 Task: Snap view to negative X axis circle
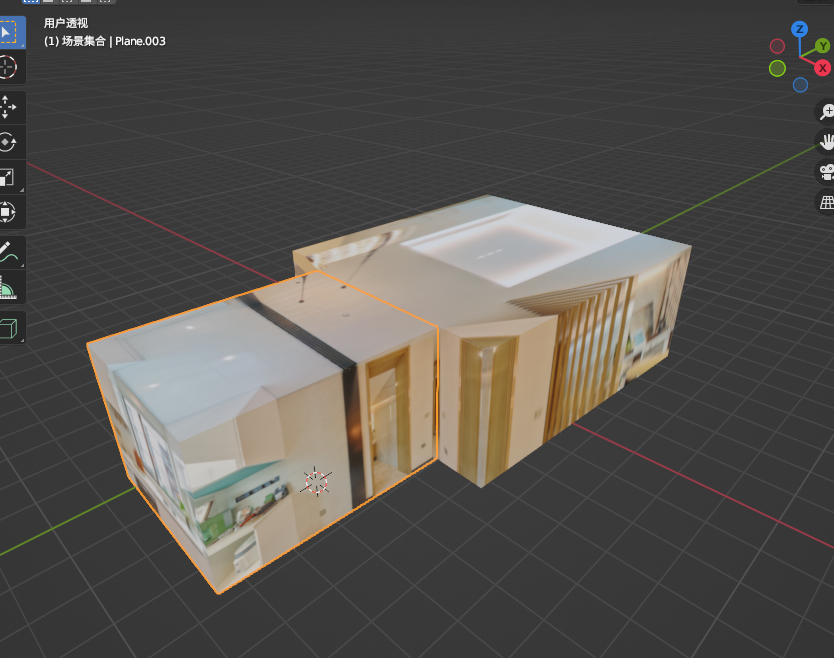pos(777,46)
